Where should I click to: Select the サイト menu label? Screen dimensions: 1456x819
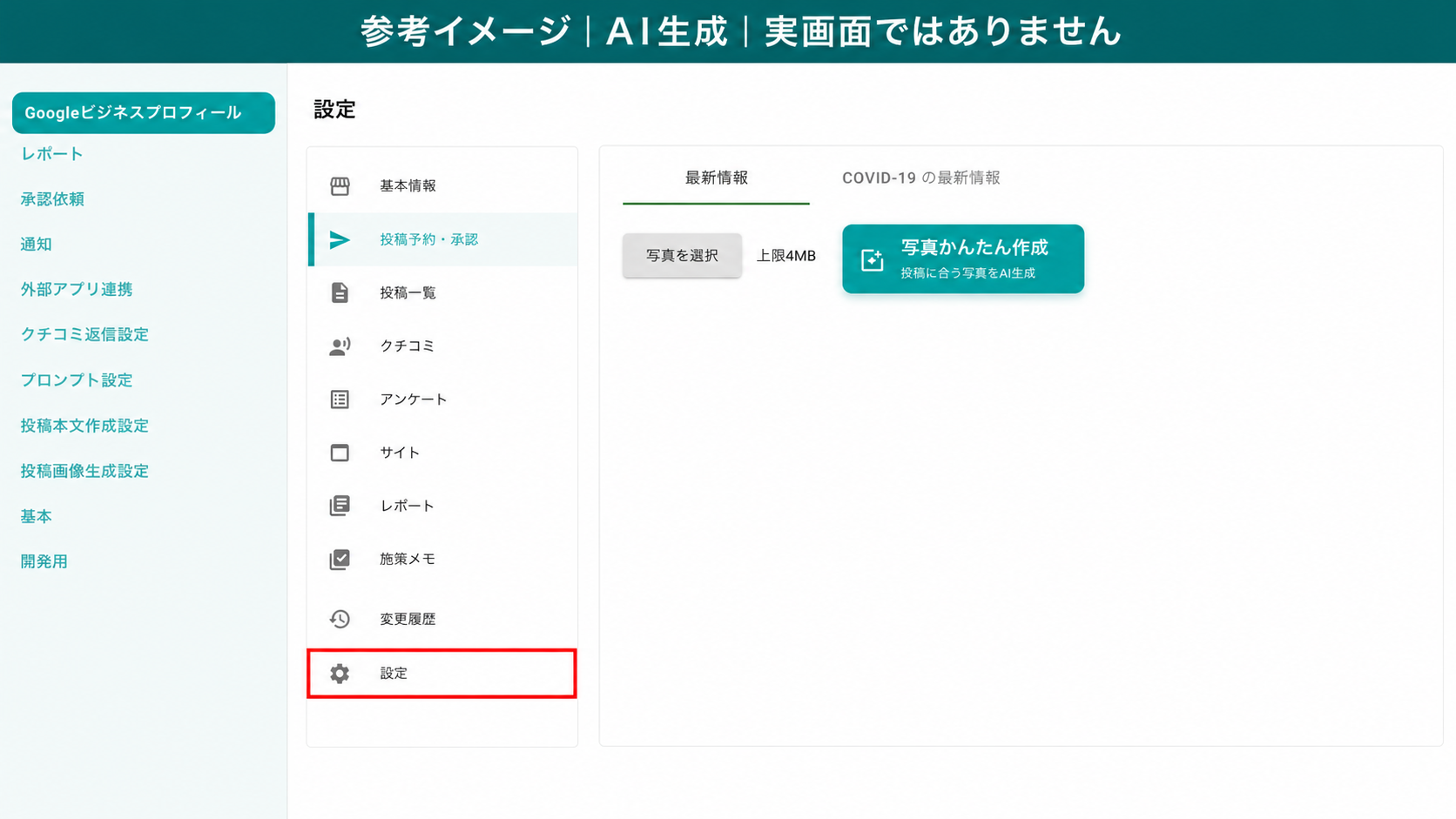pos(400,453)
